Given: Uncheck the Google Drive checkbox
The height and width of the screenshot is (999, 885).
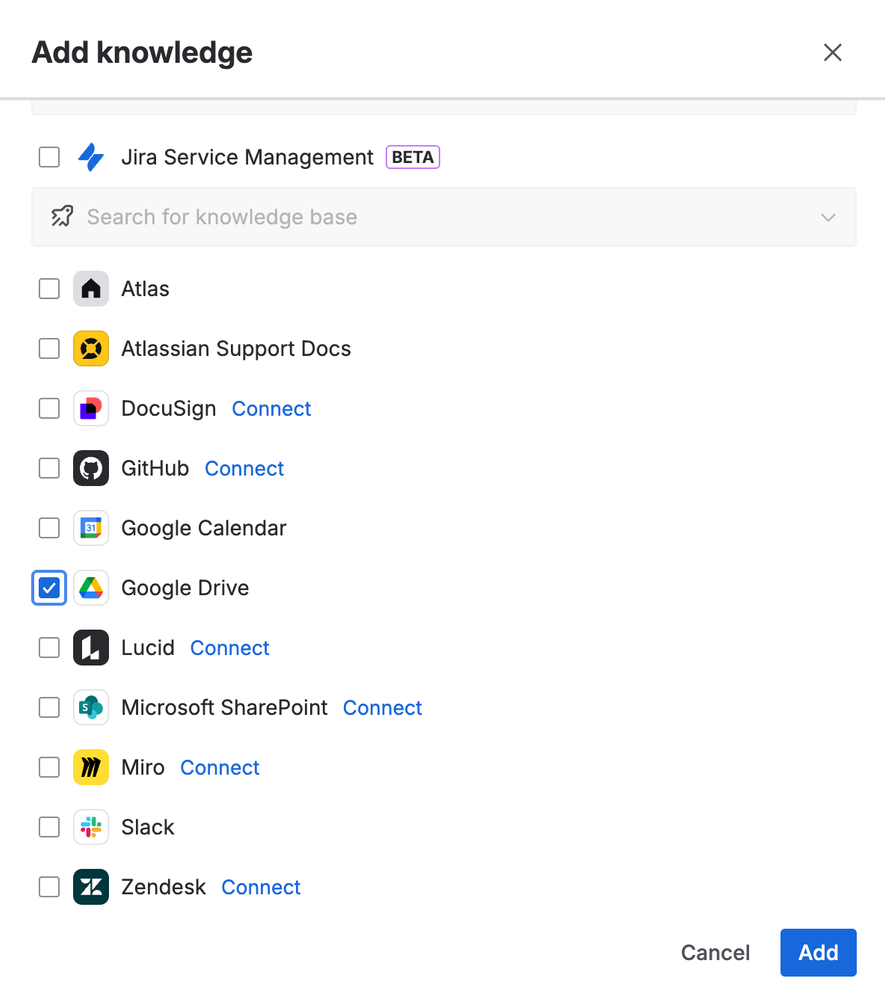Looking at the screenshot, I should click(49, 588).
